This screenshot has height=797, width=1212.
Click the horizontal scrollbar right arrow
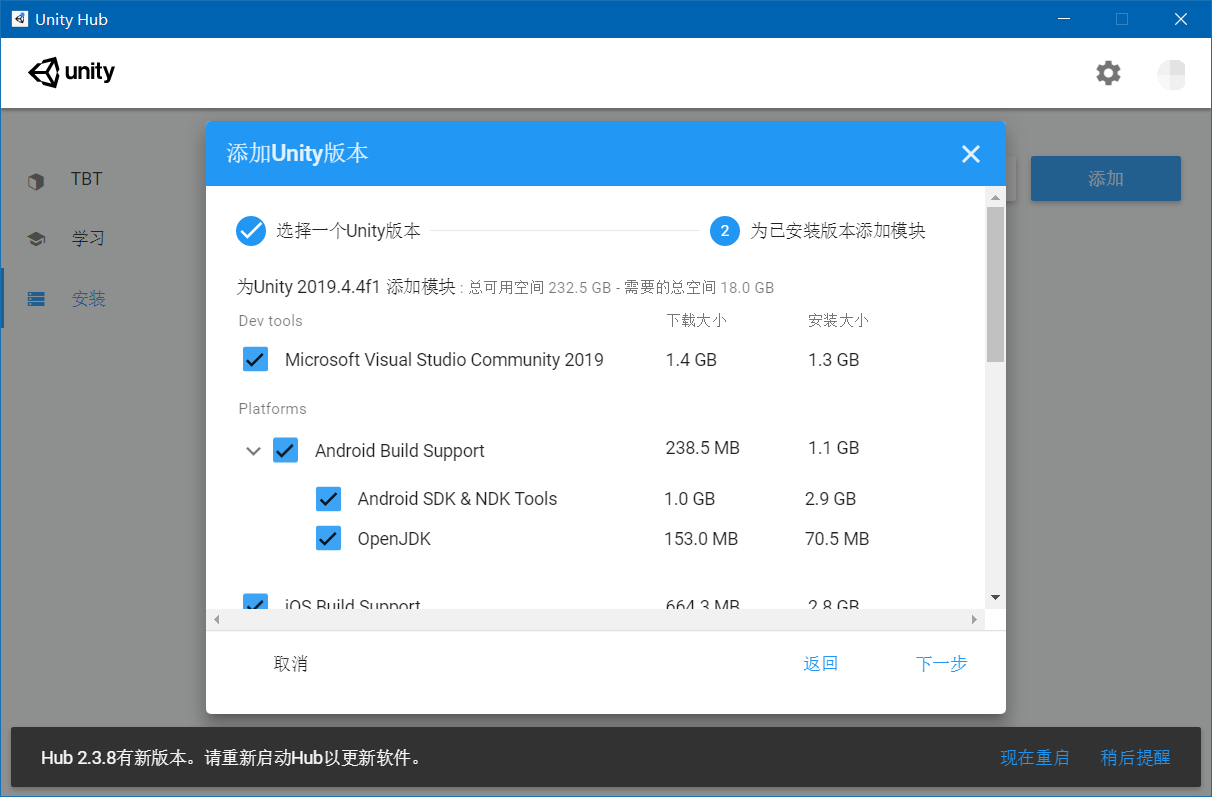[975, 620]
